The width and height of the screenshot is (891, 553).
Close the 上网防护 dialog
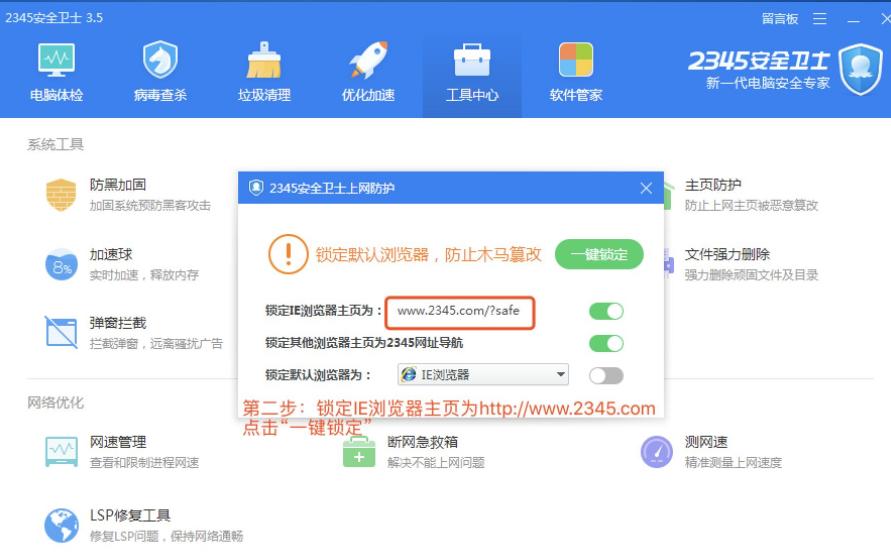click(646, 188)
